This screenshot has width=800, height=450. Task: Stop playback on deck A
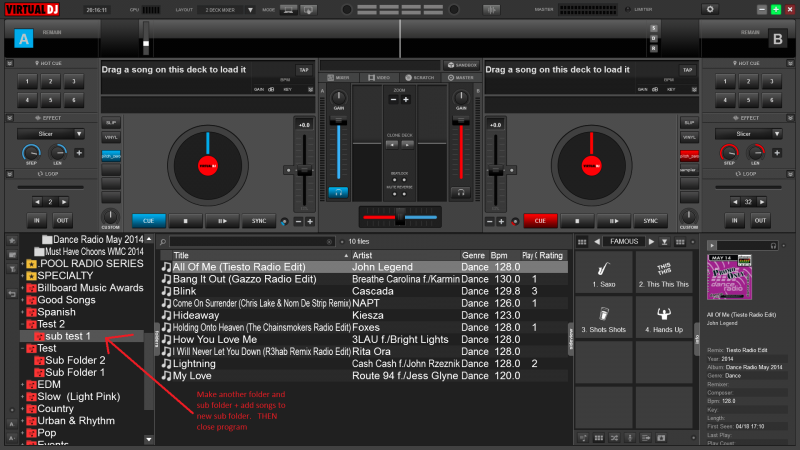click(x=185, y=221)
